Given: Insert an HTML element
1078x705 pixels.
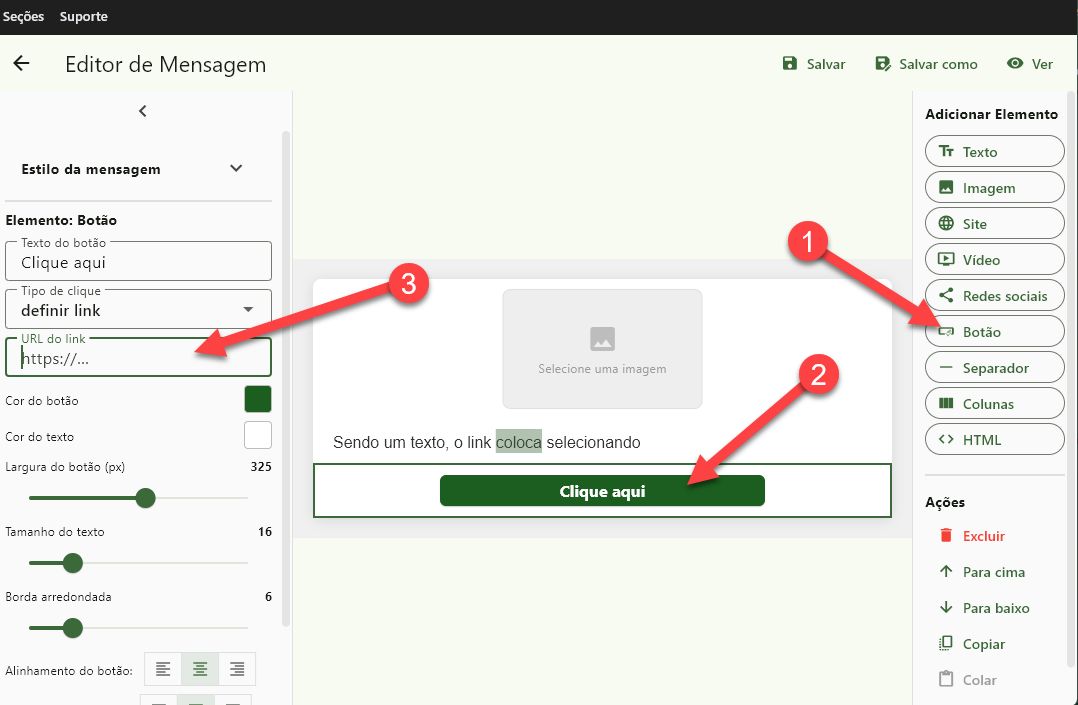Looking at the screenshot, I should pos(994,440).
